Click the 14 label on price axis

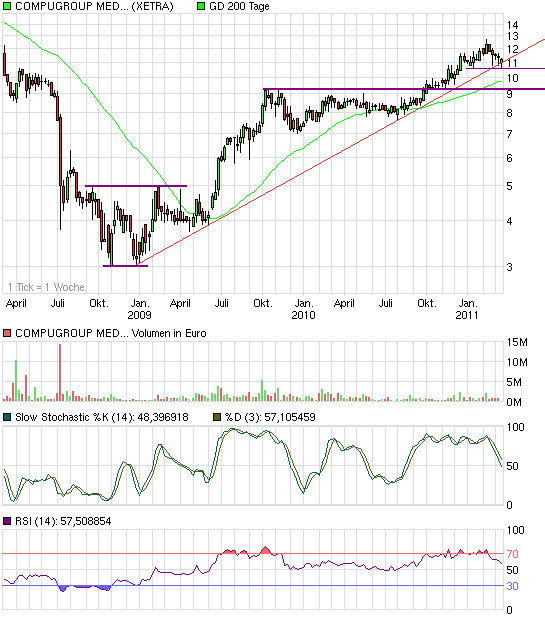point(512,25)
